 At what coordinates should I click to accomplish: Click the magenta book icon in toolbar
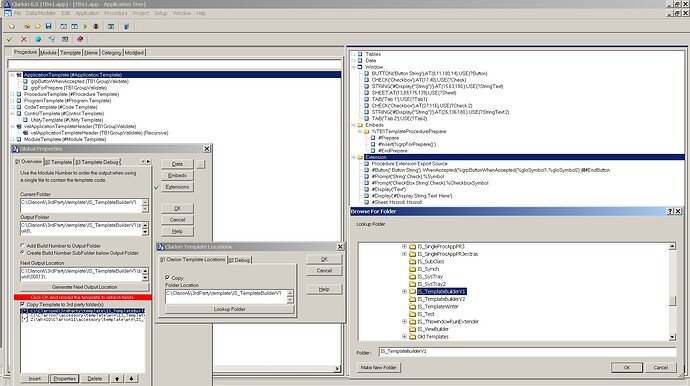(80, 39)
